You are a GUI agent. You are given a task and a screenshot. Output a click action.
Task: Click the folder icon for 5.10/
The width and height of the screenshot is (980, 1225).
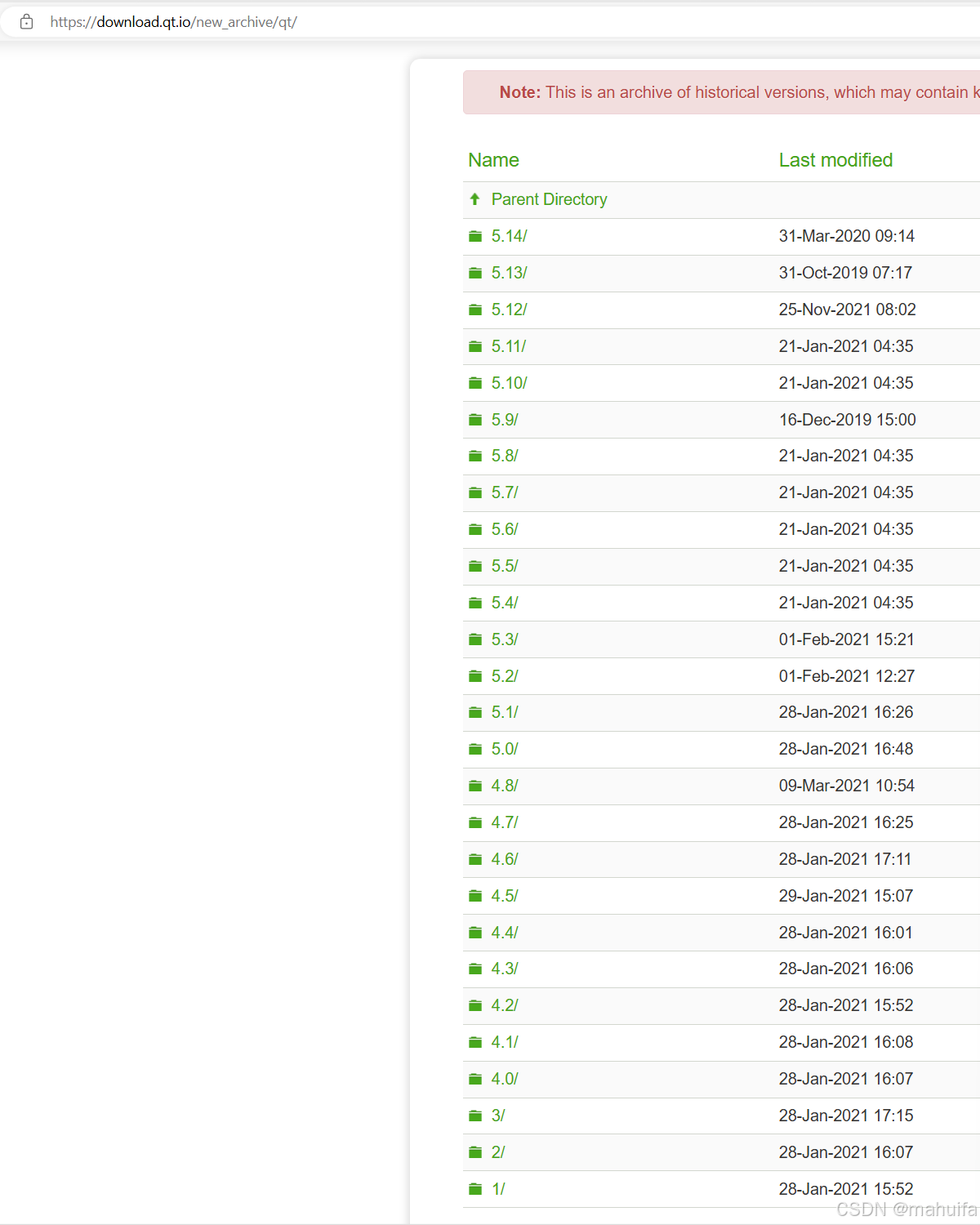[475, 383]
